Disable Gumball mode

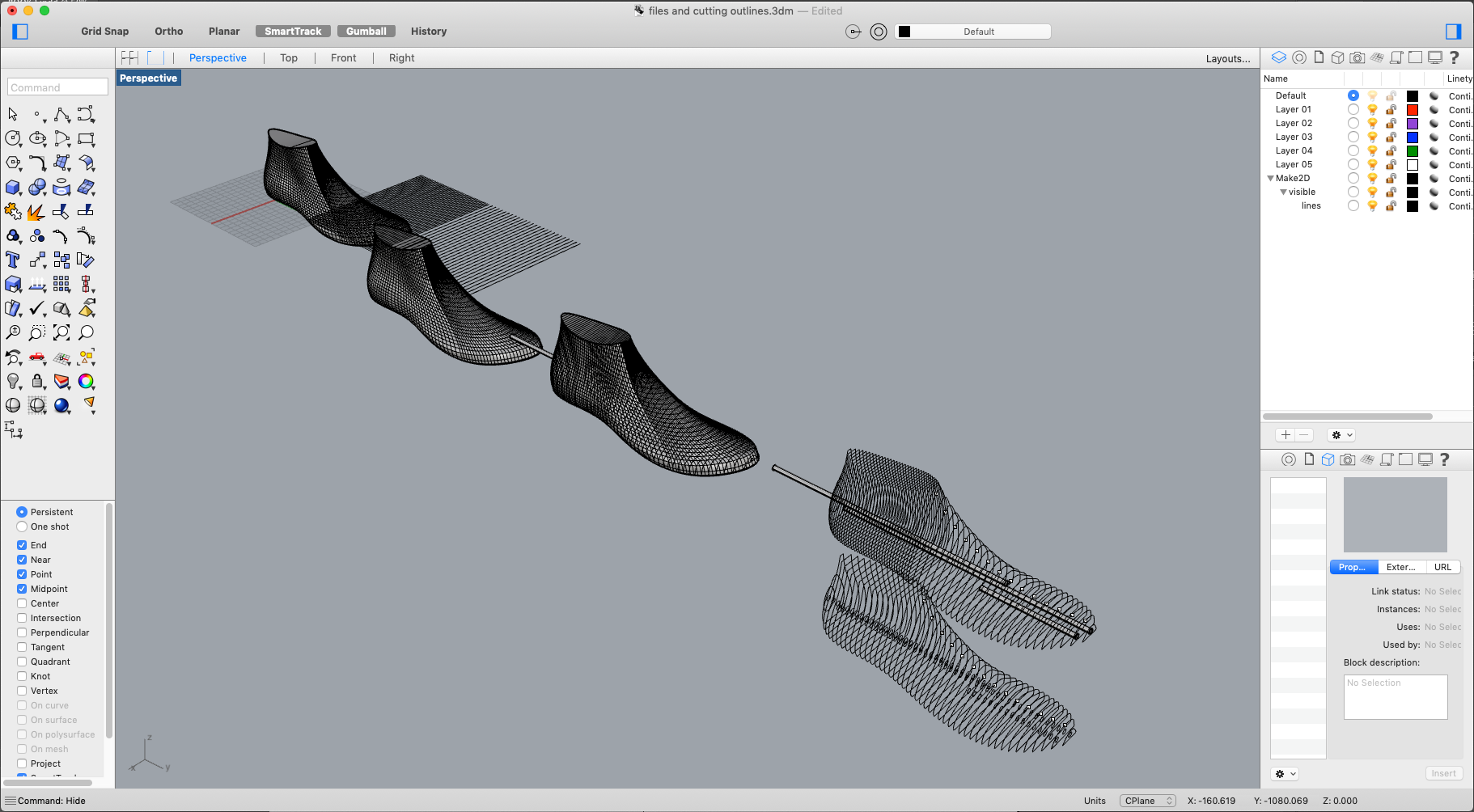click(x=366, y=32)
